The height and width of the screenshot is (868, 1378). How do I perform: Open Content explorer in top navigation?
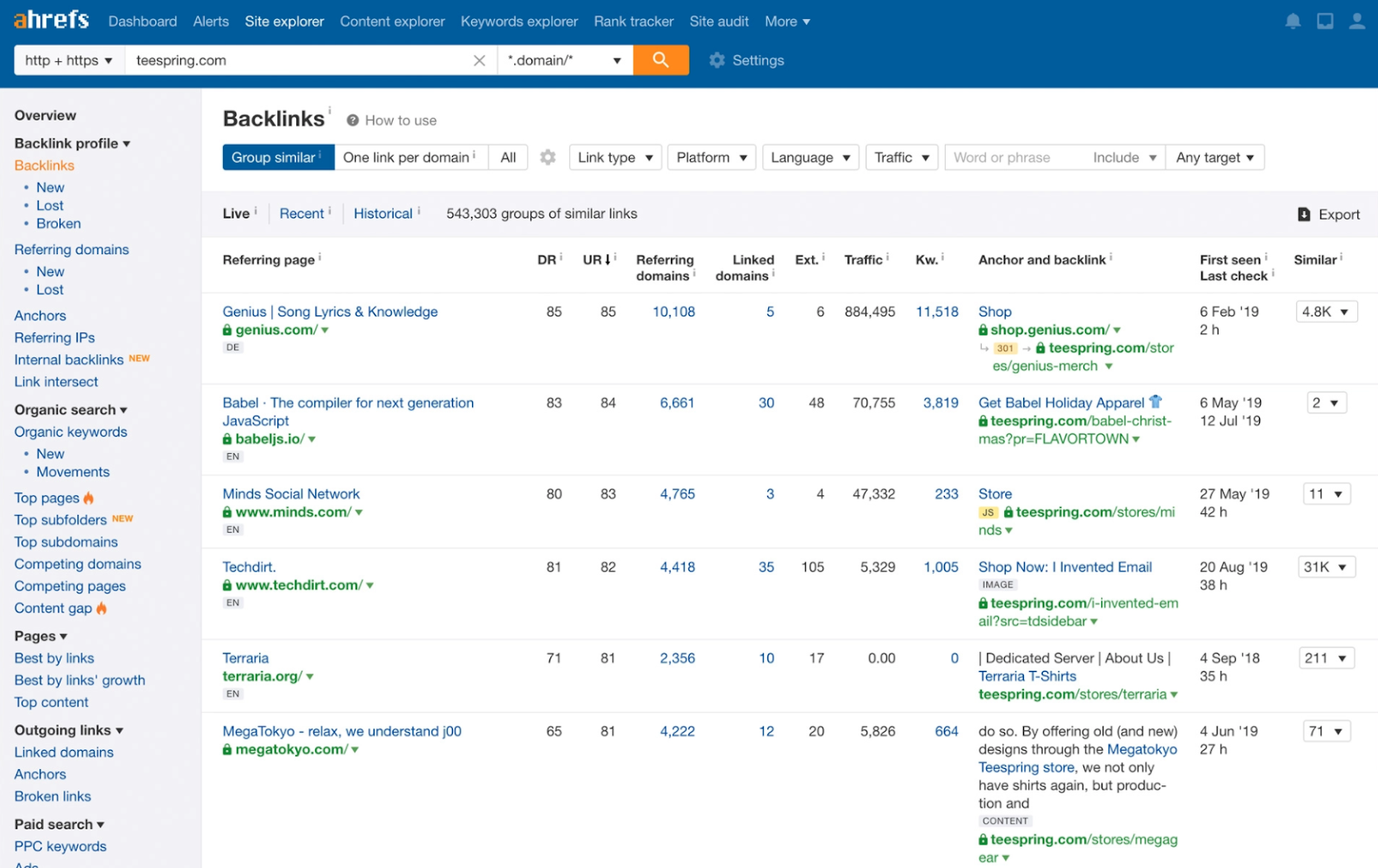(x=393, y=22)
